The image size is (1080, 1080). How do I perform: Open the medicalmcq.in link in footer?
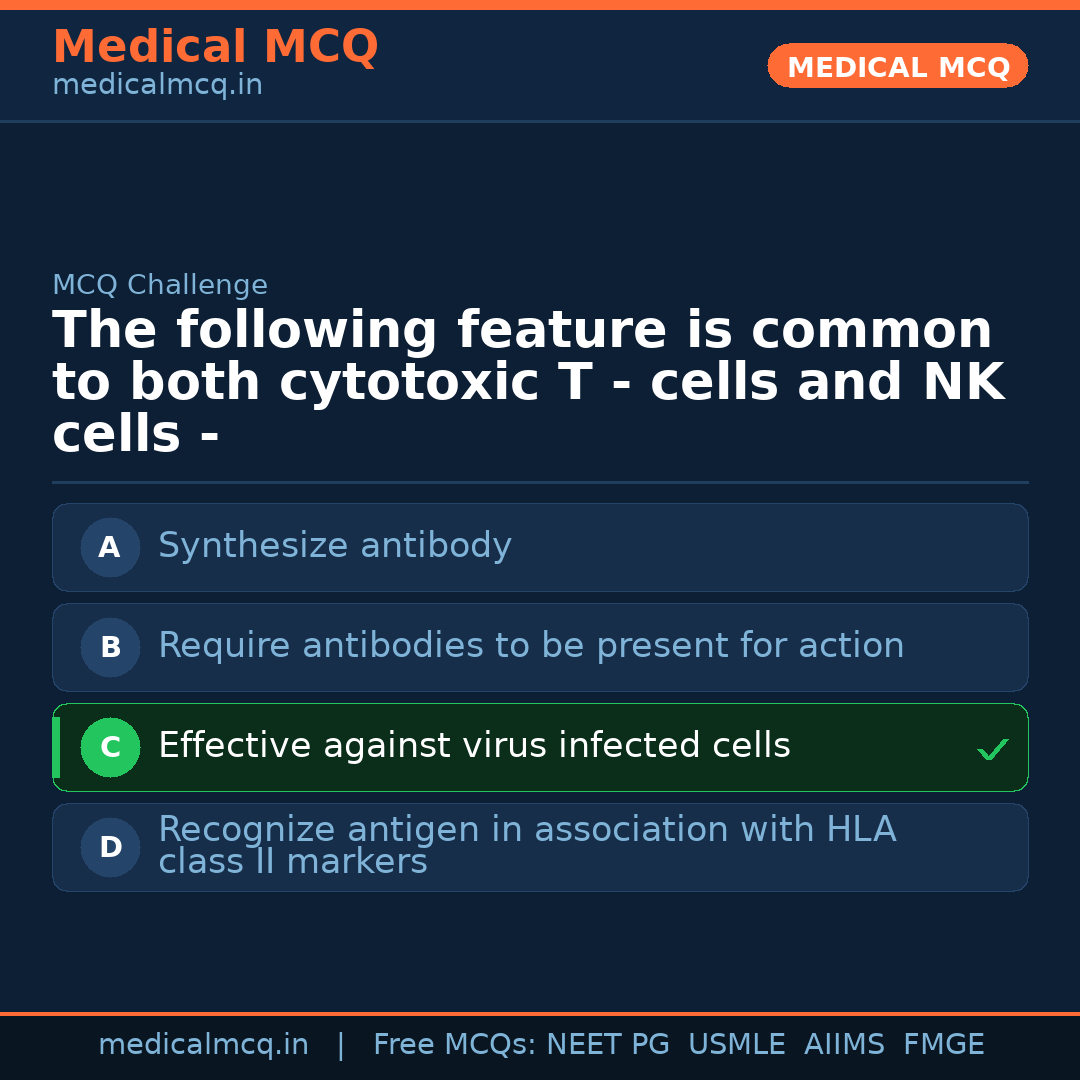[203, 1045]
